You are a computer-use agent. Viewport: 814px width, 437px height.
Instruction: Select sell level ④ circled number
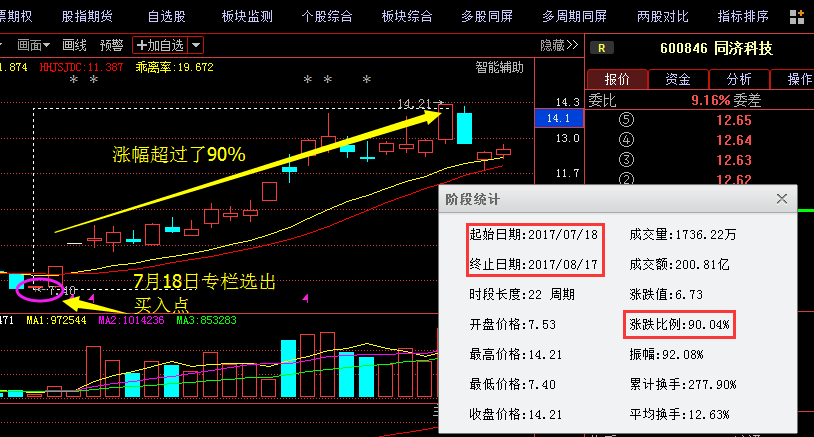[x=627, y=140]
